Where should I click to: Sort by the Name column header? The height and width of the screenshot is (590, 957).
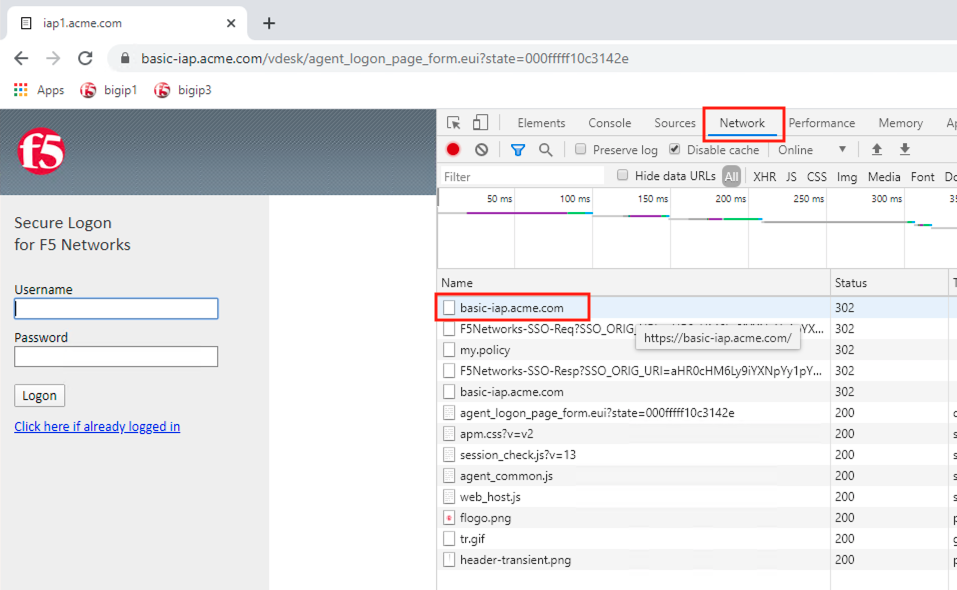pos(634,282)
